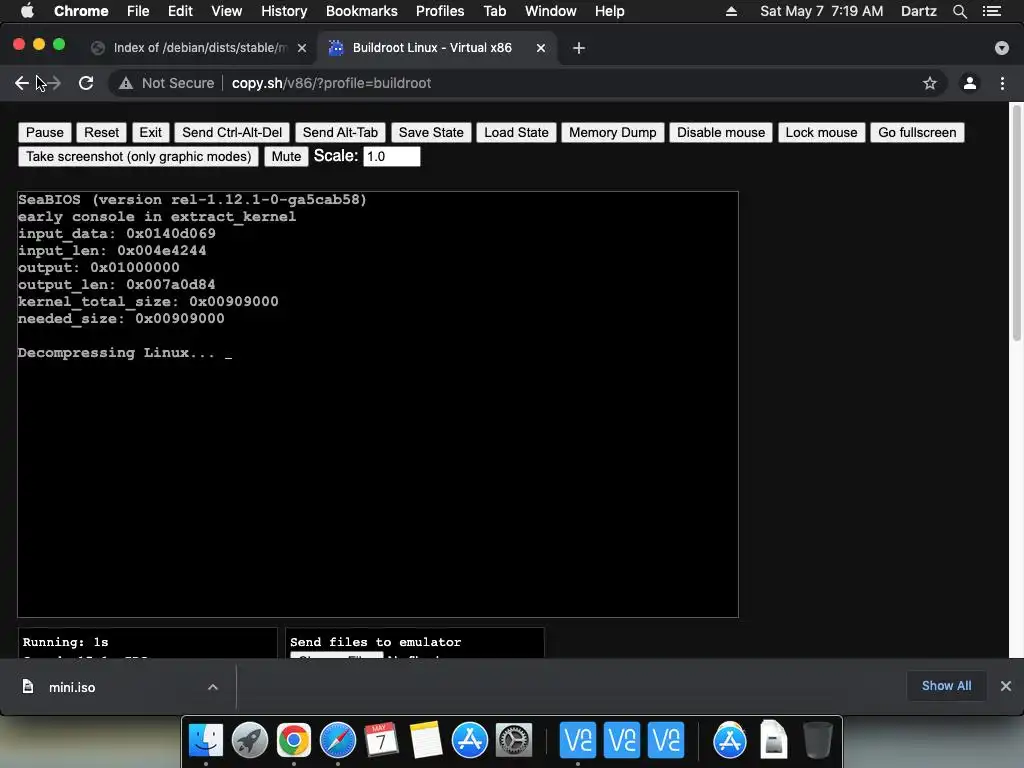
Task: Click the date and time in menu bar
Action: (822, 11)
